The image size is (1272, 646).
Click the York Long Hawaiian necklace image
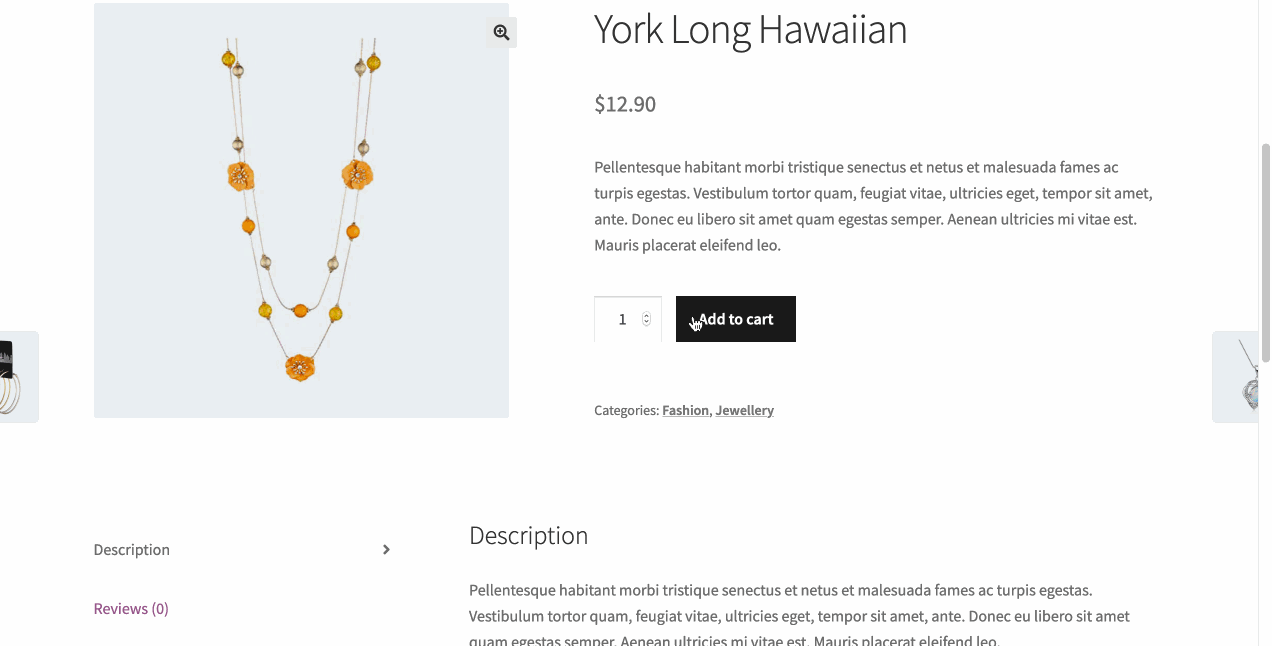point(301,210)
